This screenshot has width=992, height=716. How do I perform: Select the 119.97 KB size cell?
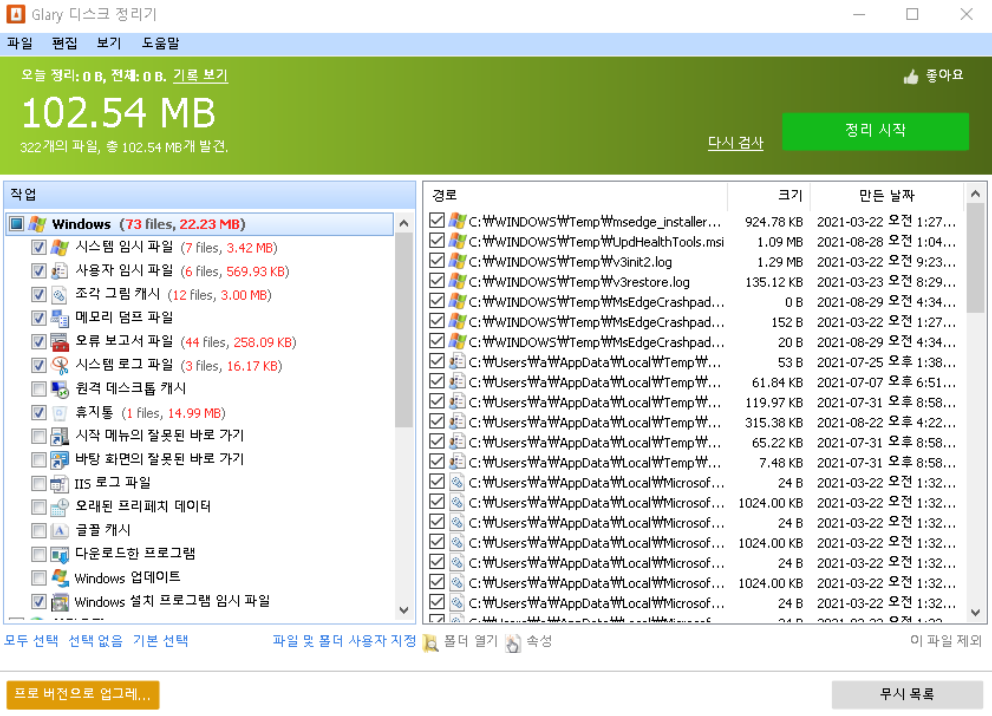[x=774, y=402]
